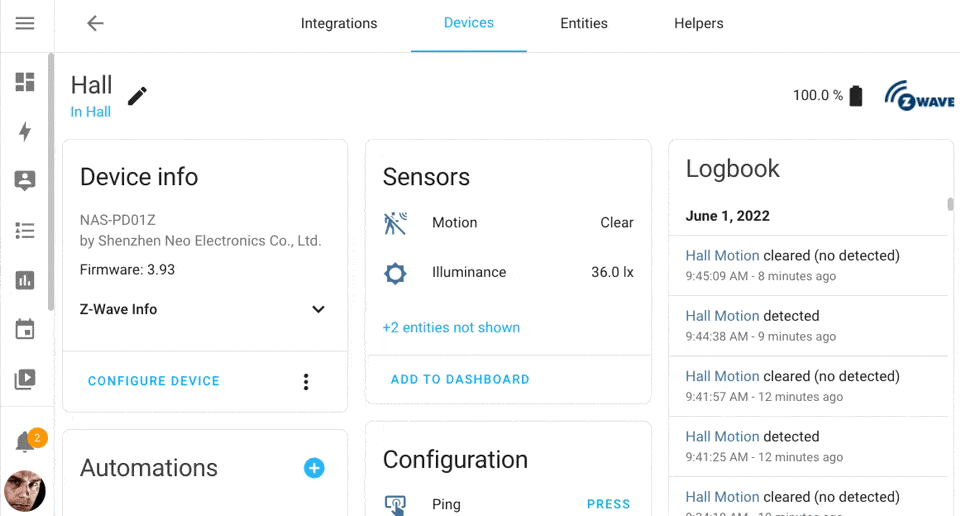Image resolution: width=960 pixels, height=516 pixels.
Task: Click ADD TO DASHBOARD button
Action: [460, 380]
